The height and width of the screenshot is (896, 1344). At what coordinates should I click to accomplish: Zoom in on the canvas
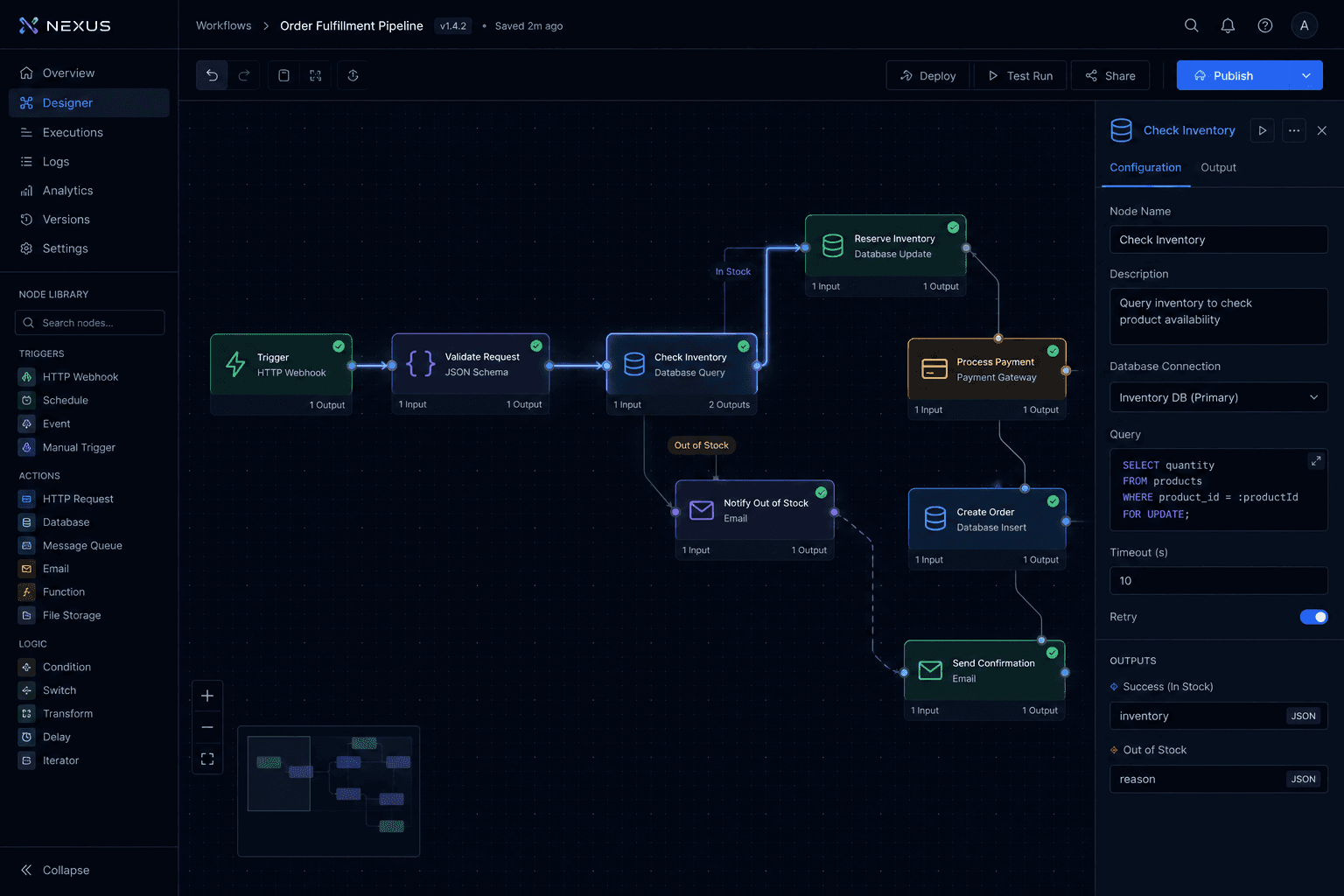[x=207, y=696]
